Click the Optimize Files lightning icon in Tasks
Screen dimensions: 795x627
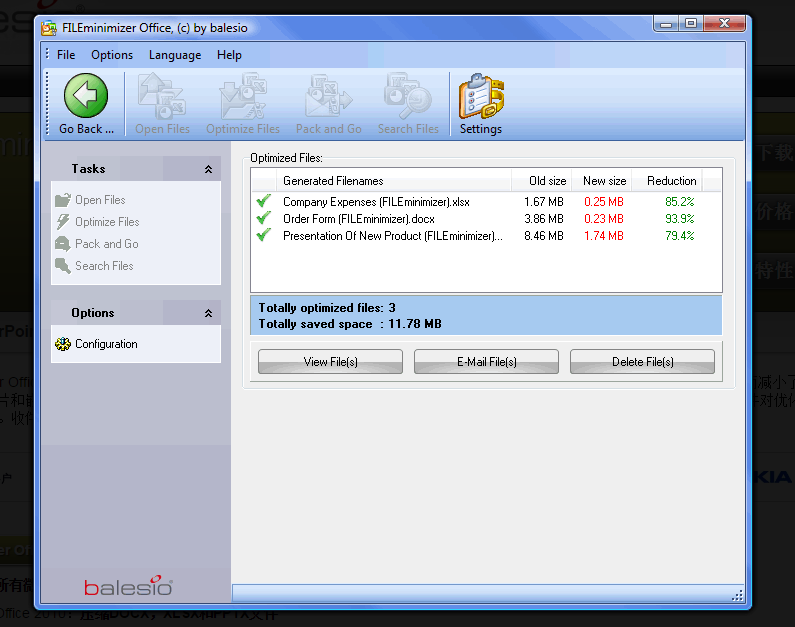63,222
